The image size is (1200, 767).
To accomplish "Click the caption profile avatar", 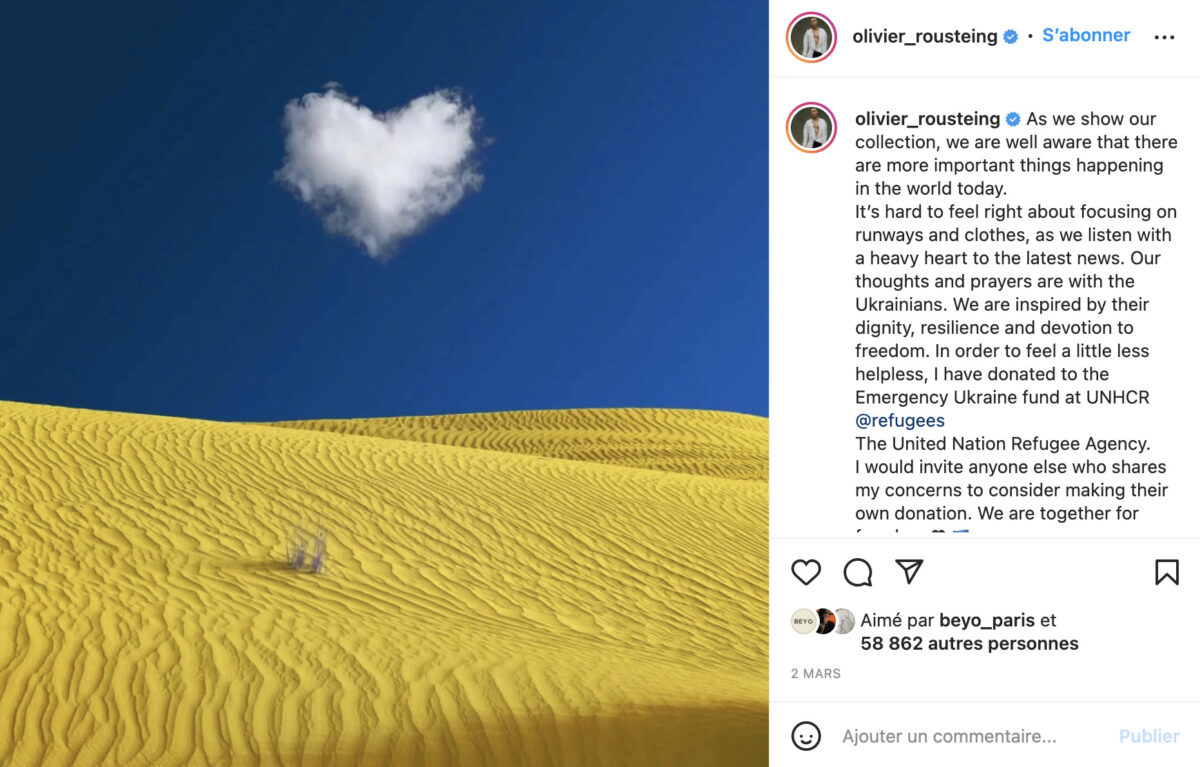I will (811, 127).
